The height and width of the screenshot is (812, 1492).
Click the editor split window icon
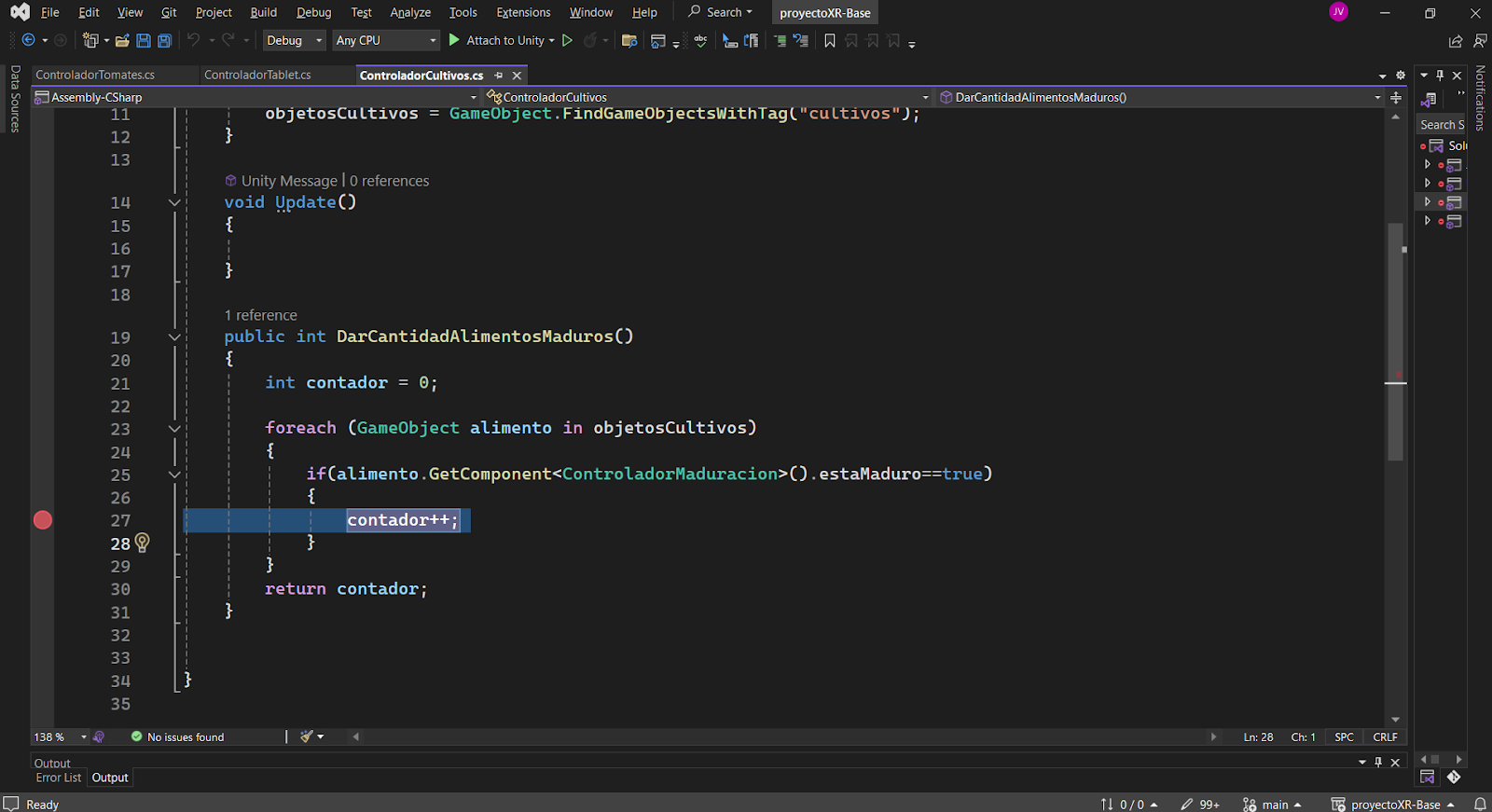pyautogui.click(x=1396, y=97)
